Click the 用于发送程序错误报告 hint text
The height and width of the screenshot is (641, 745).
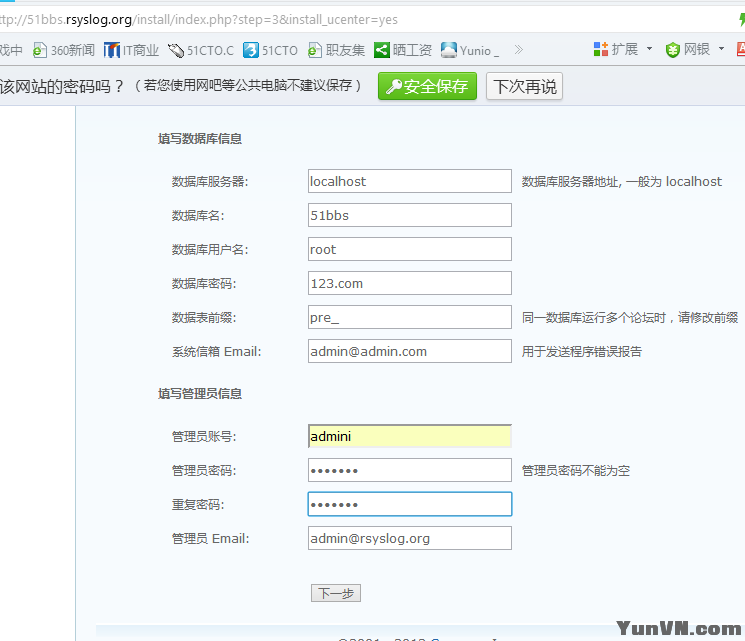click(x=582, y=352)
